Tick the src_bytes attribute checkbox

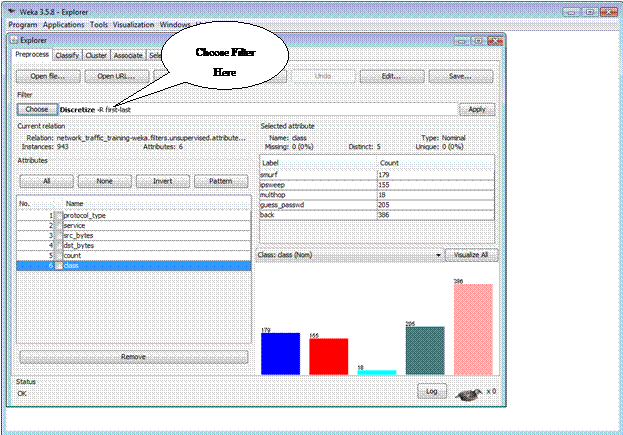[x=59, y=236]
